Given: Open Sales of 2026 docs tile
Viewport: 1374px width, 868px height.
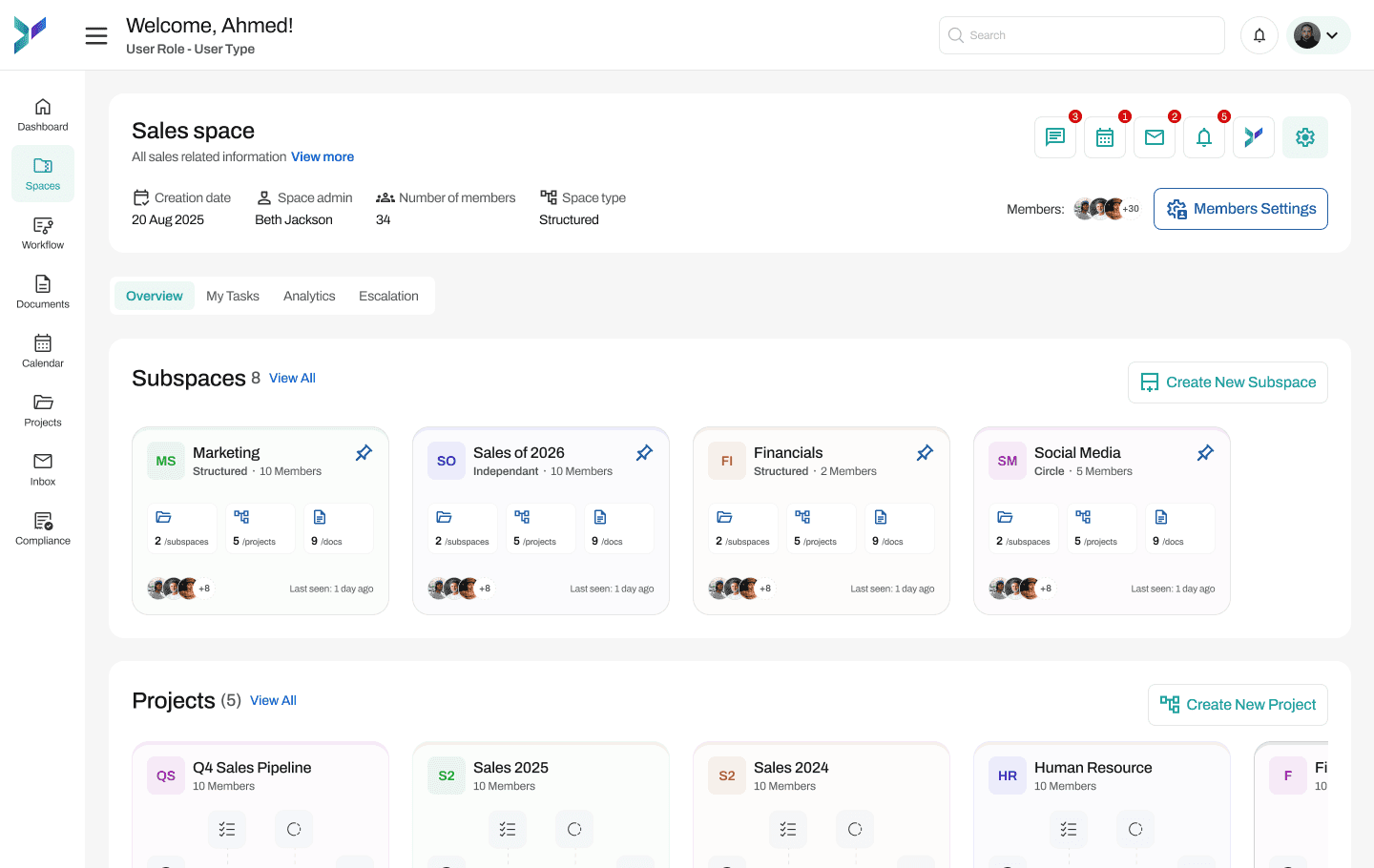Looking at the screenshot, I should pyautogui.click(x=619, y=528).
